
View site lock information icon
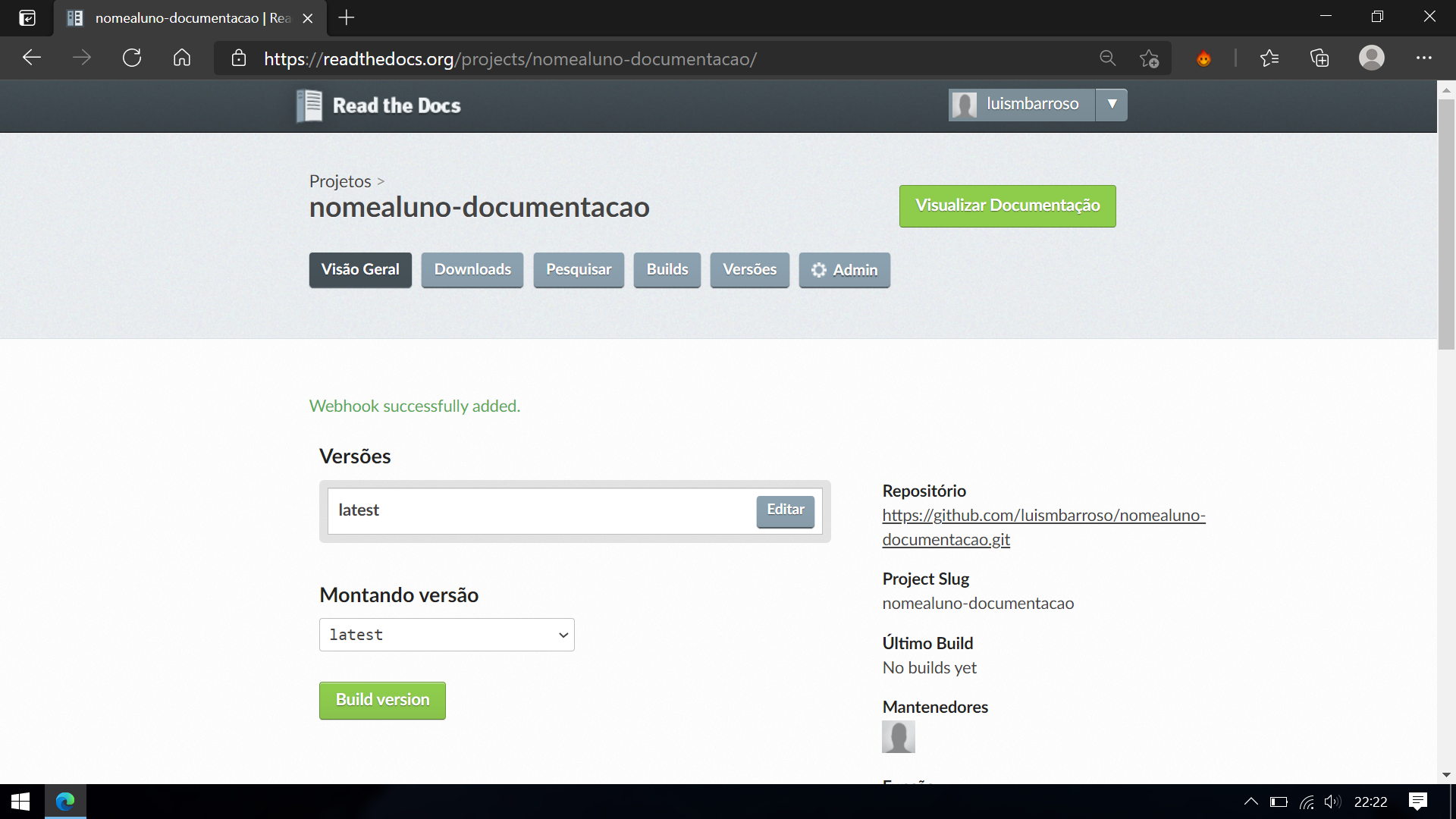239,58
